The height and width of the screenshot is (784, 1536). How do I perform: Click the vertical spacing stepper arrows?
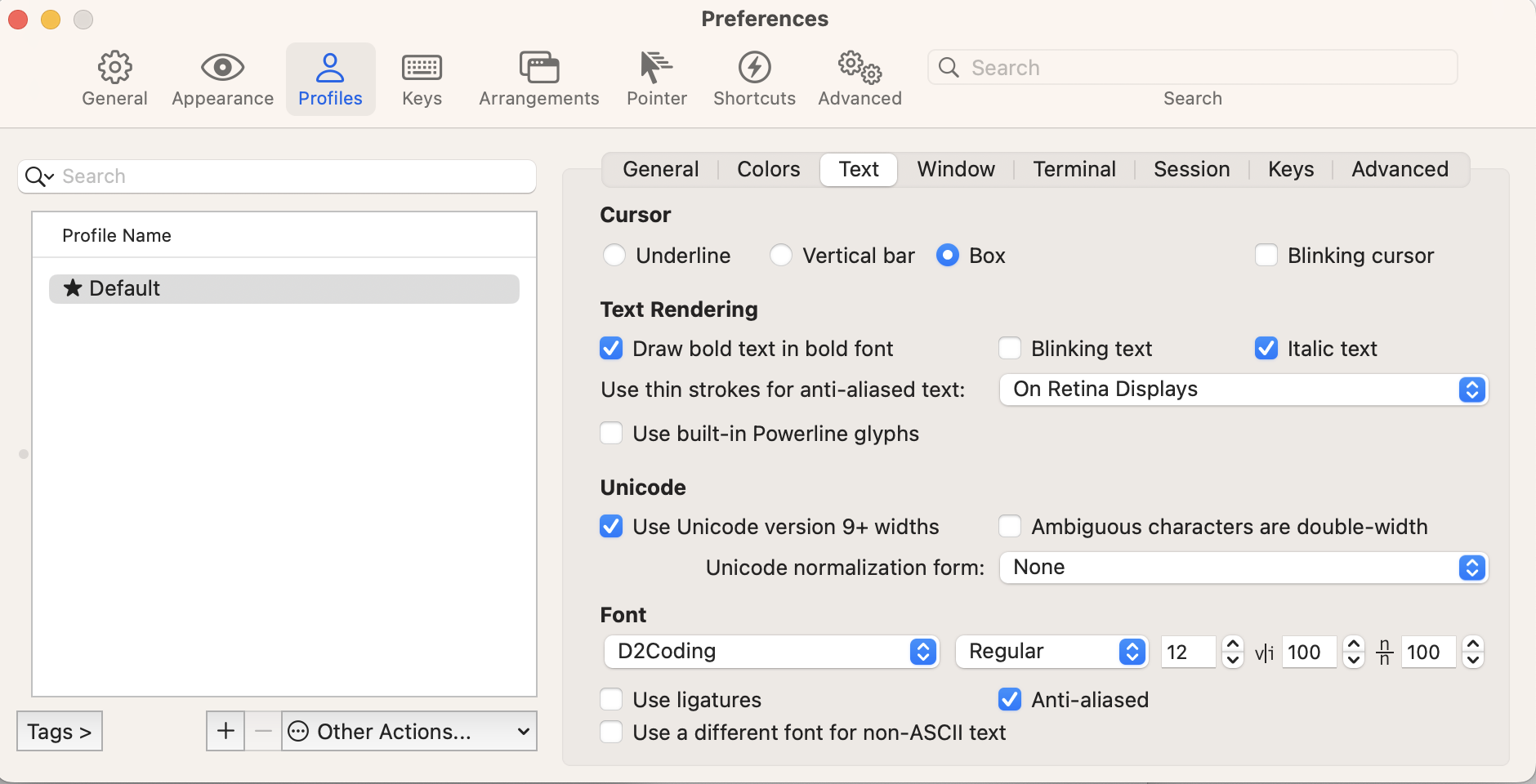[x=1473, y=652]
